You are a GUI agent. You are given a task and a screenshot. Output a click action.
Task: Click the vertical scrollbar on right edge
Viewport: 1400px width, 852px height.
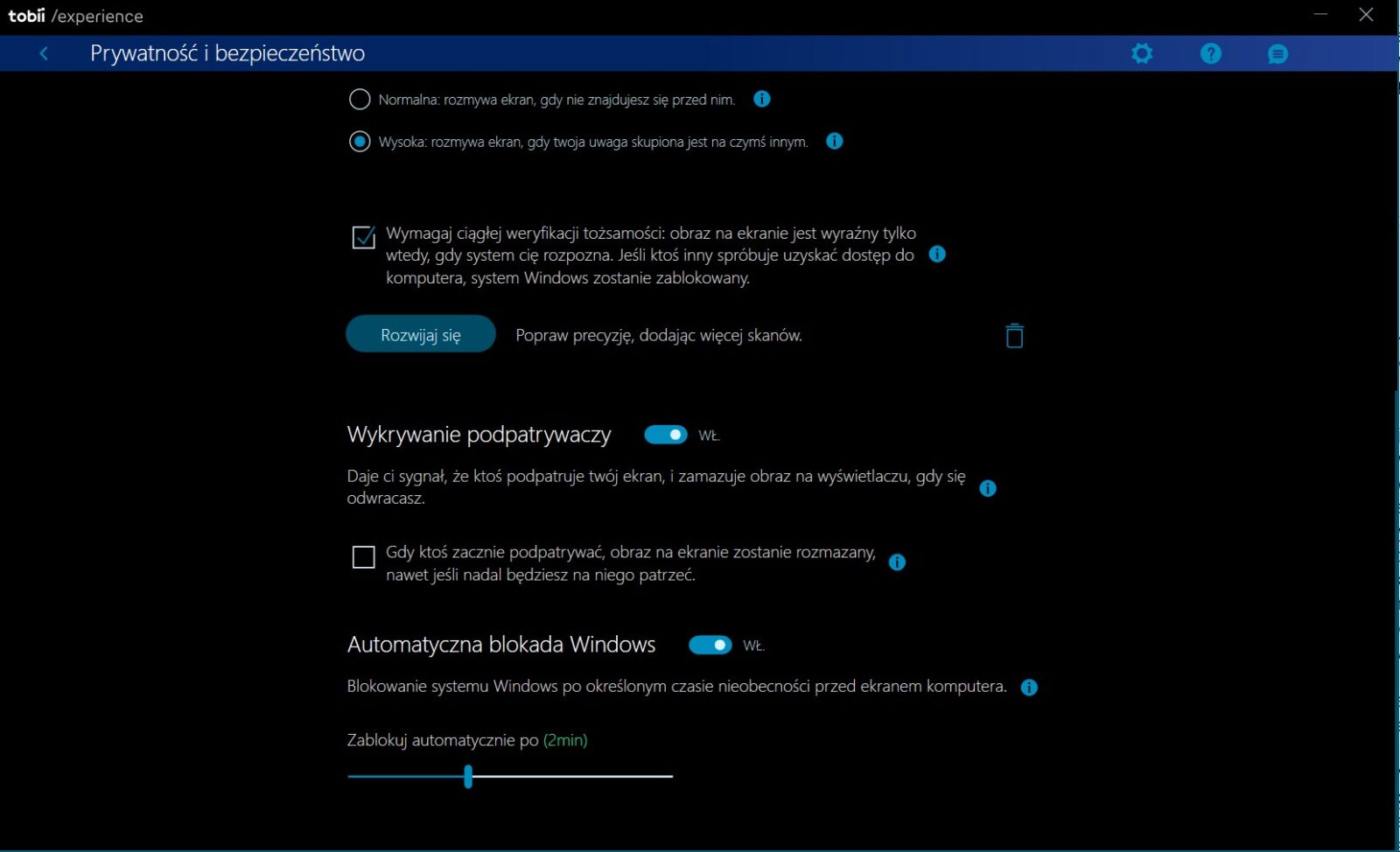click(1396, 612)
